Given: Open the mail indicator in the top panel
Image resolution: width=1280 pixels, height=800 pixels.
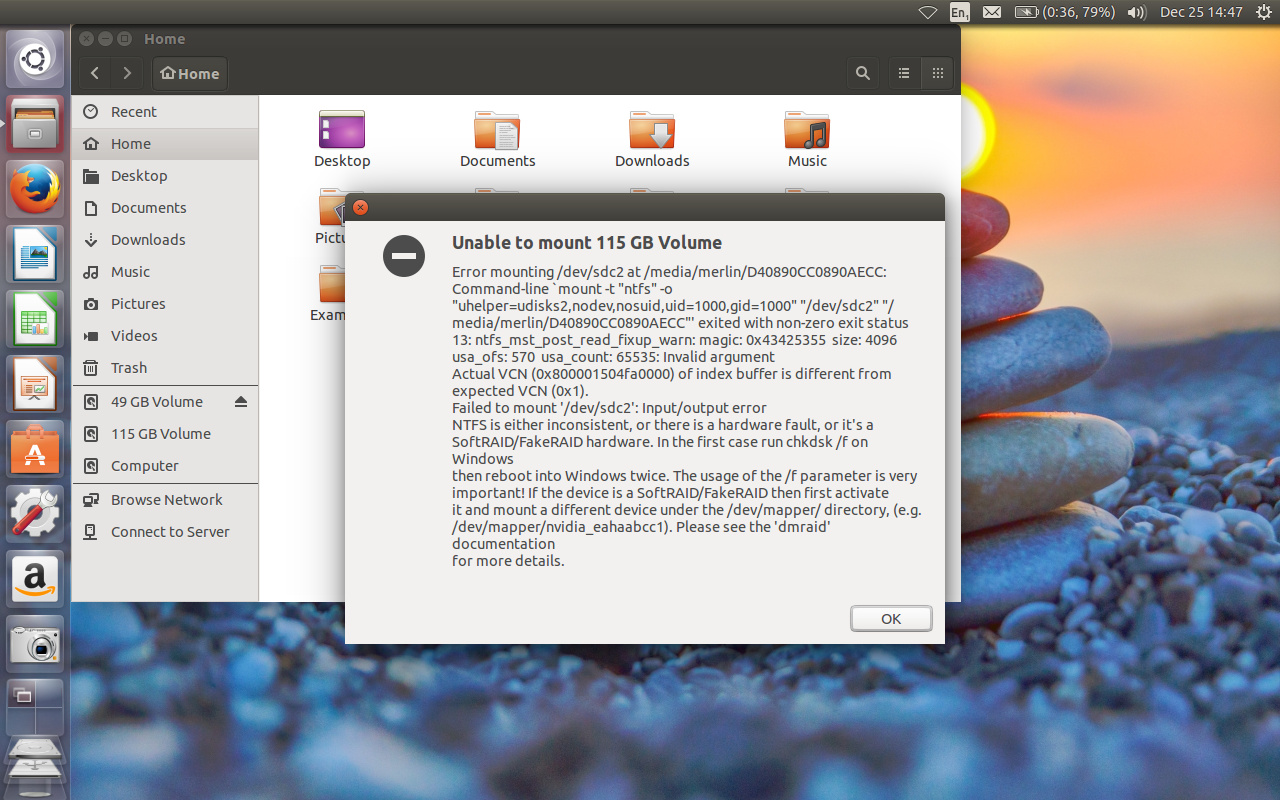Looking at the screenshot, I should (991, 12).
